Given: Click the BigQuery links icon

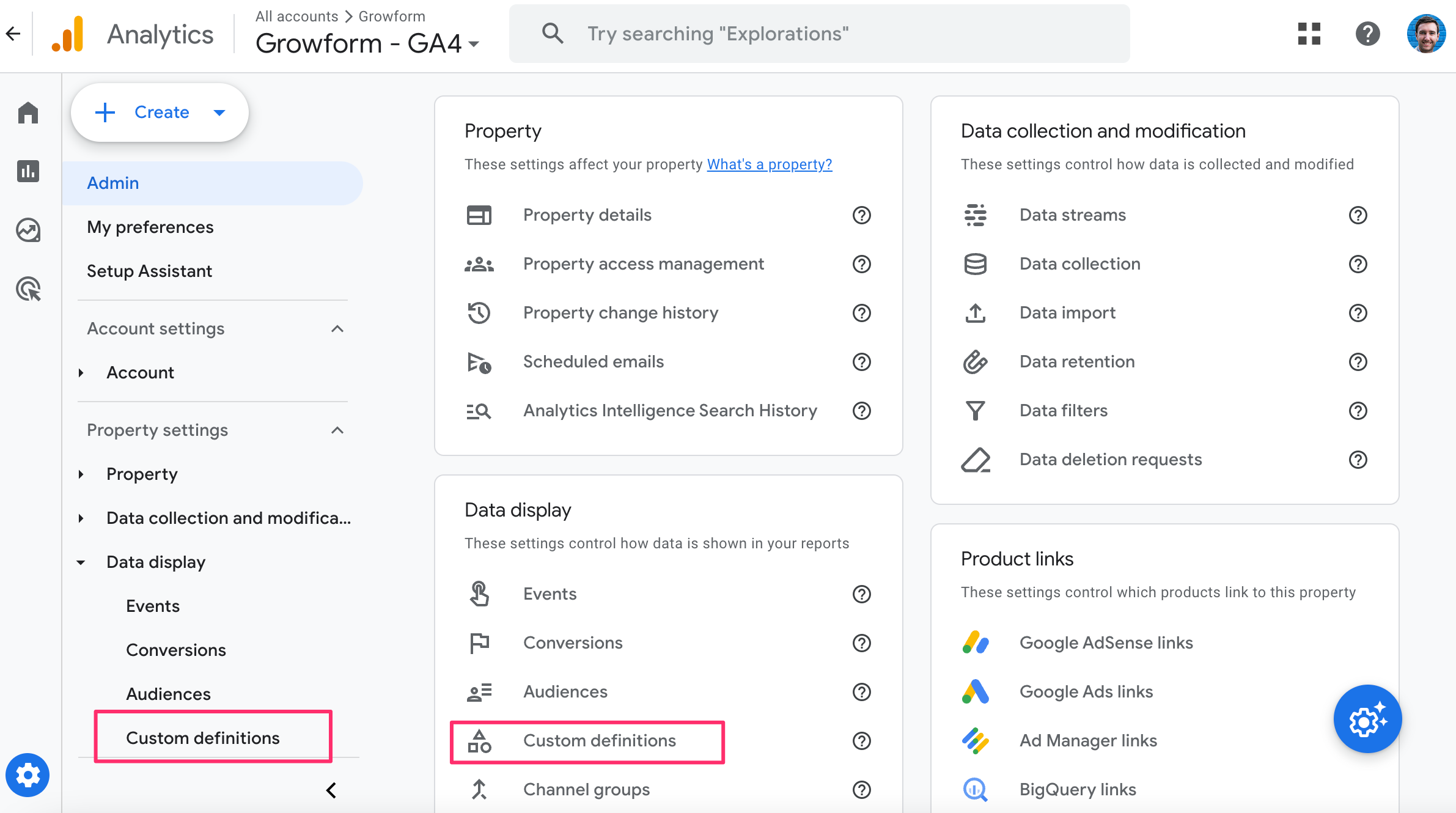Looking at the screenshot, I should [x=976, y=790].
